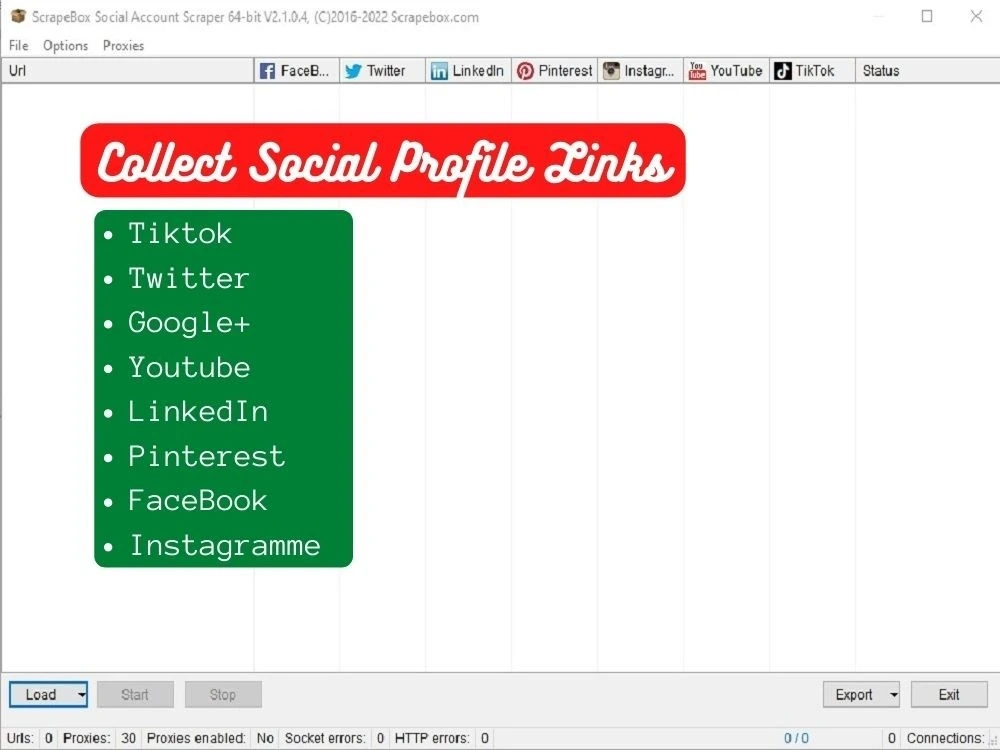Sort by the Status column header
The image size is (1000, 750).
(927, 71)
